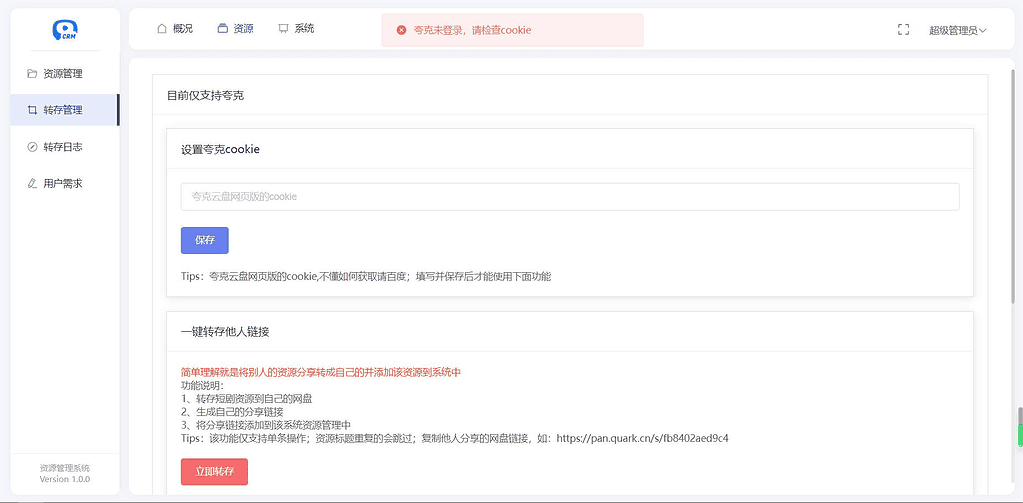Click the home icon beside 概况

pyautogui.click(x=162, y=29)
